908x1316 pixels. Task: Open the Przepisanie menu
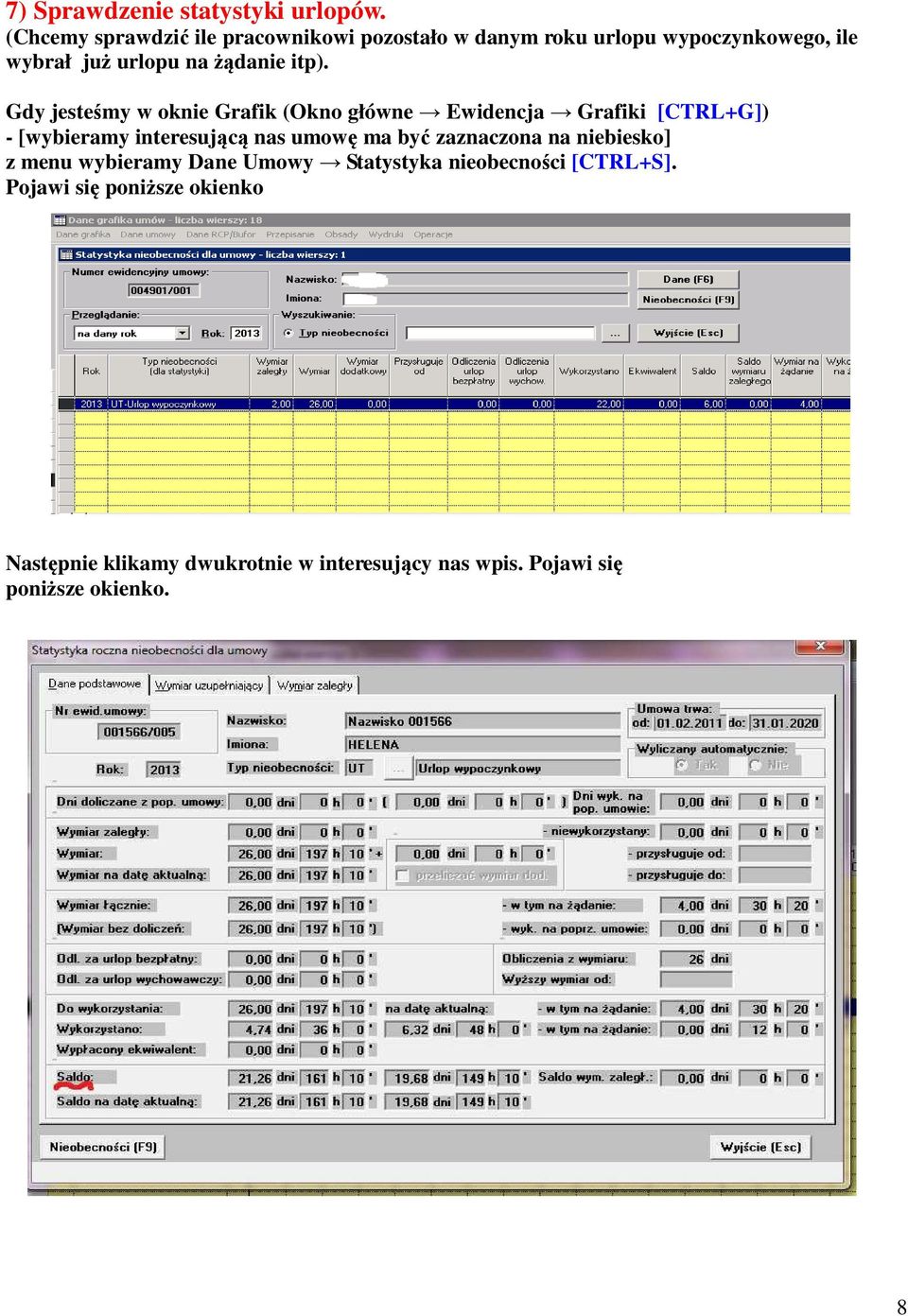(x=290, y=234)
